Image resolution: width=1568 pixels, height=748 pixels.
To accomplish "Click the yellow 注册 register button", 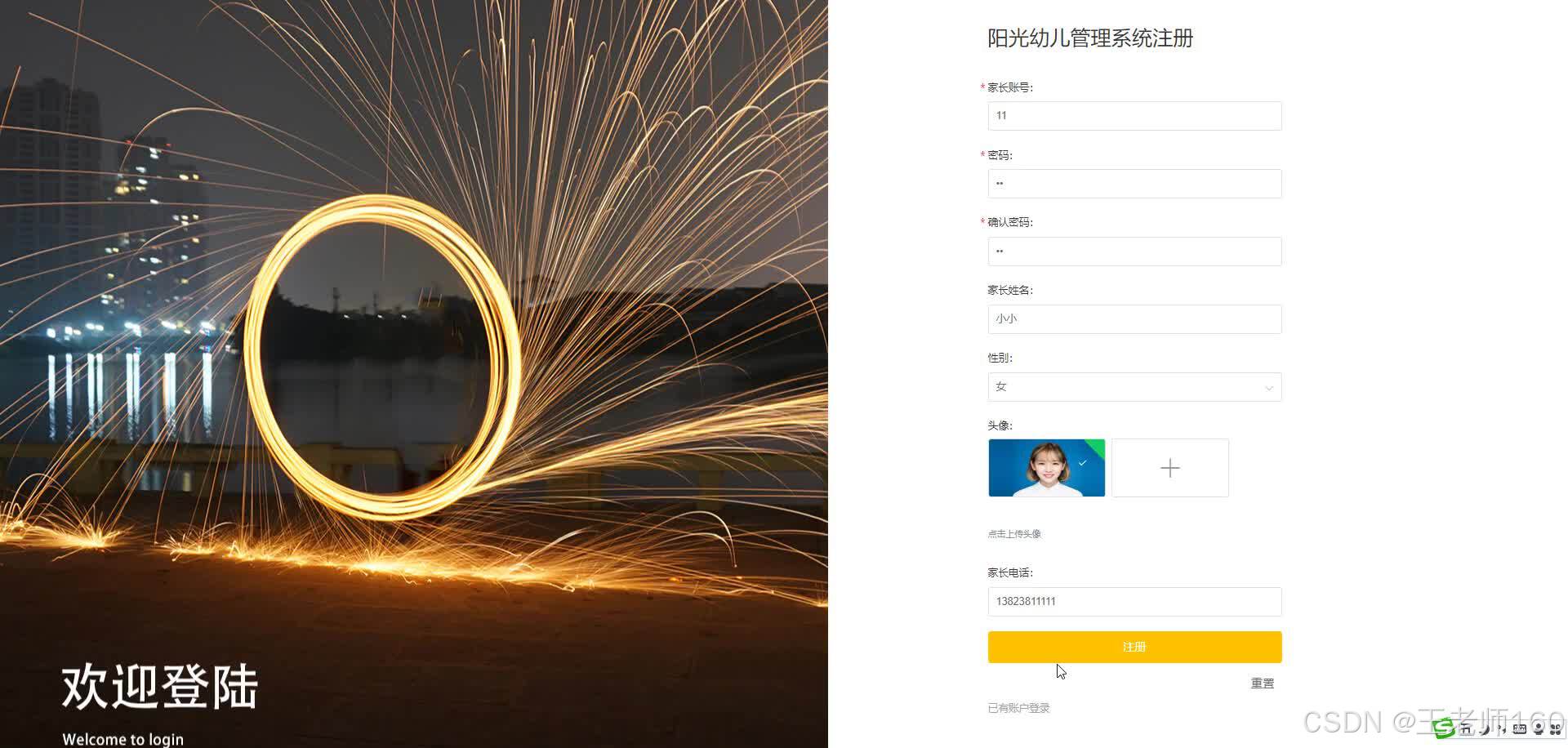I will (1134, 647).
